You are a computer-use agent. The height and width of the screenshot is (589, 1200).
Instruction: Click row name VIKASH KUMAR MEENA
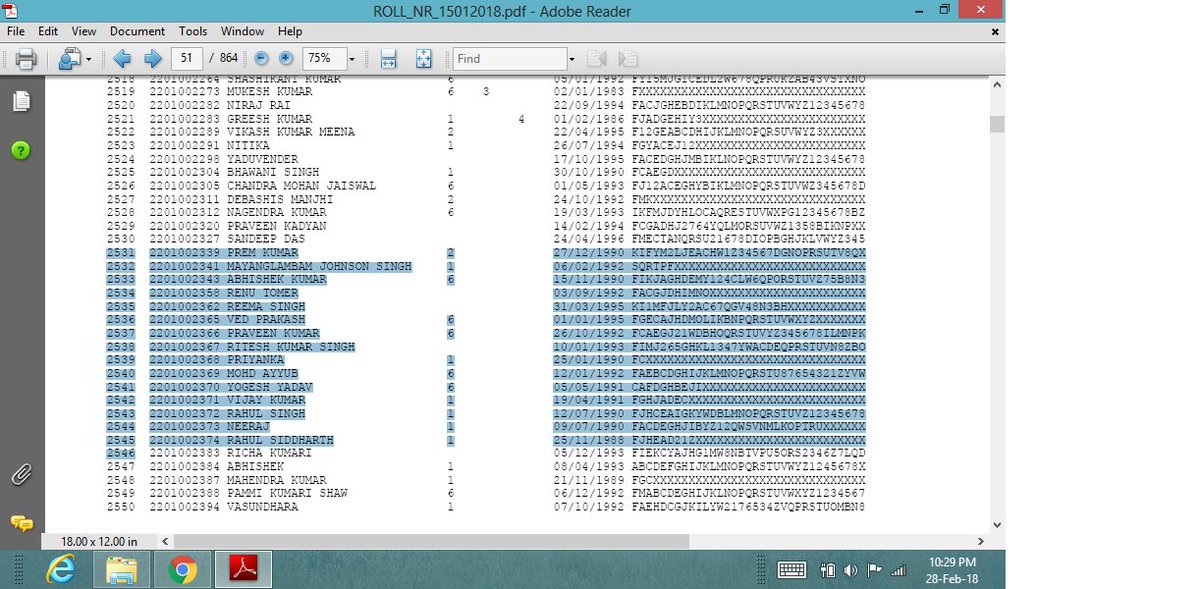[x=291, y=132]
